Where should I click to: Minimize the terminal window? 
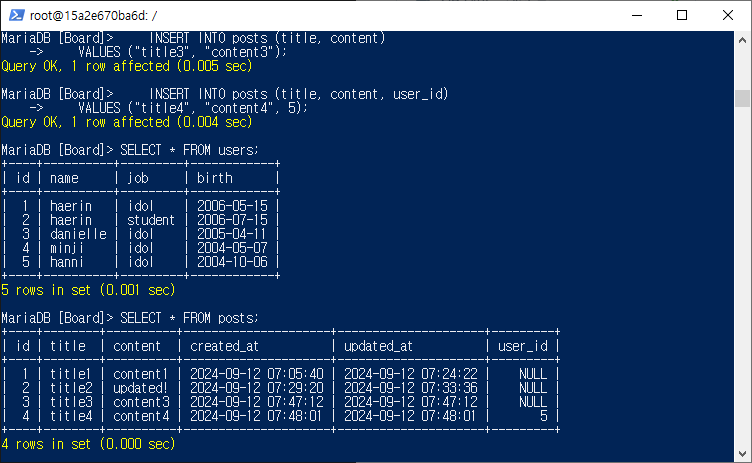click(x=636, y=15)
